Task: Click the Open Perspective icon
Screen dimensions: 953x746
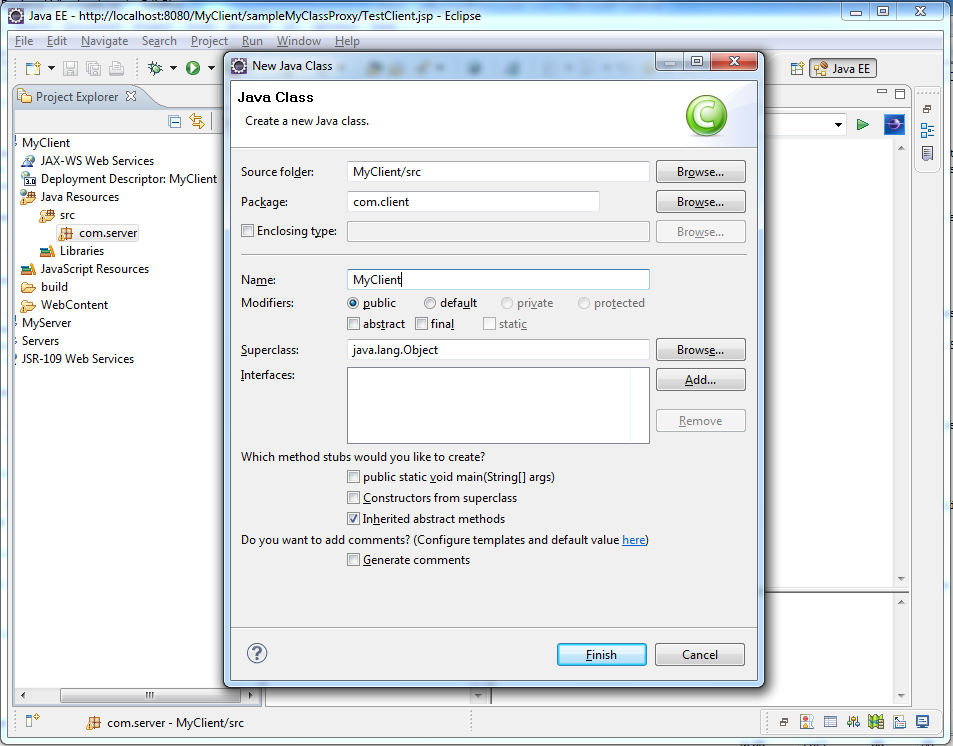Action: 797,69
